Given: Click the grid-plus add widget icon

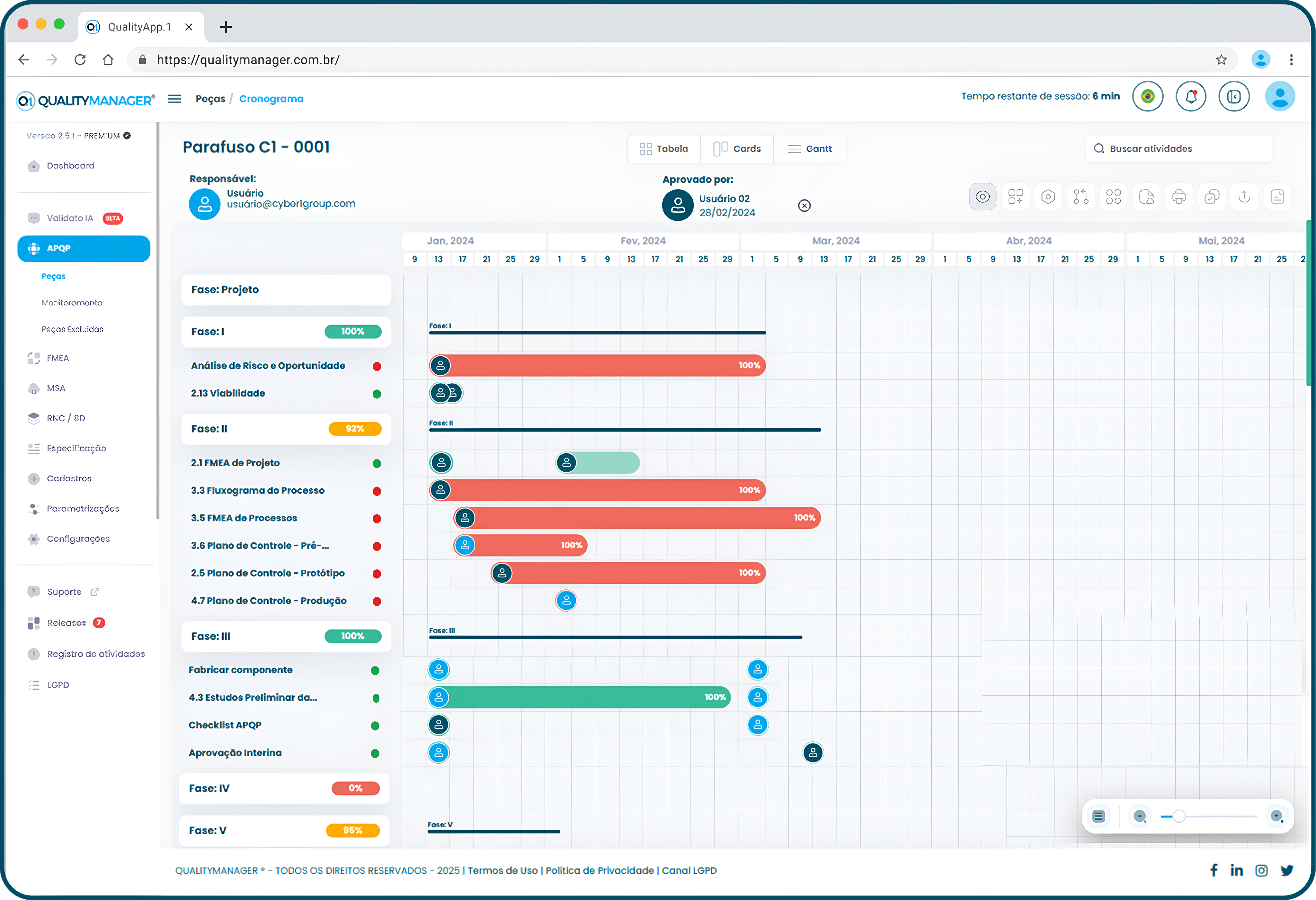Looking at the screenshot, I should click(1015, 197).
